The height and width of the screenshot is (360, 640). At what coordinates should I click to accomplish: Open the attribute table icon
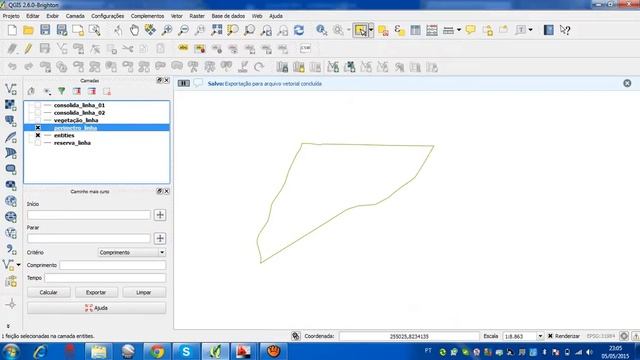[416, 30]
